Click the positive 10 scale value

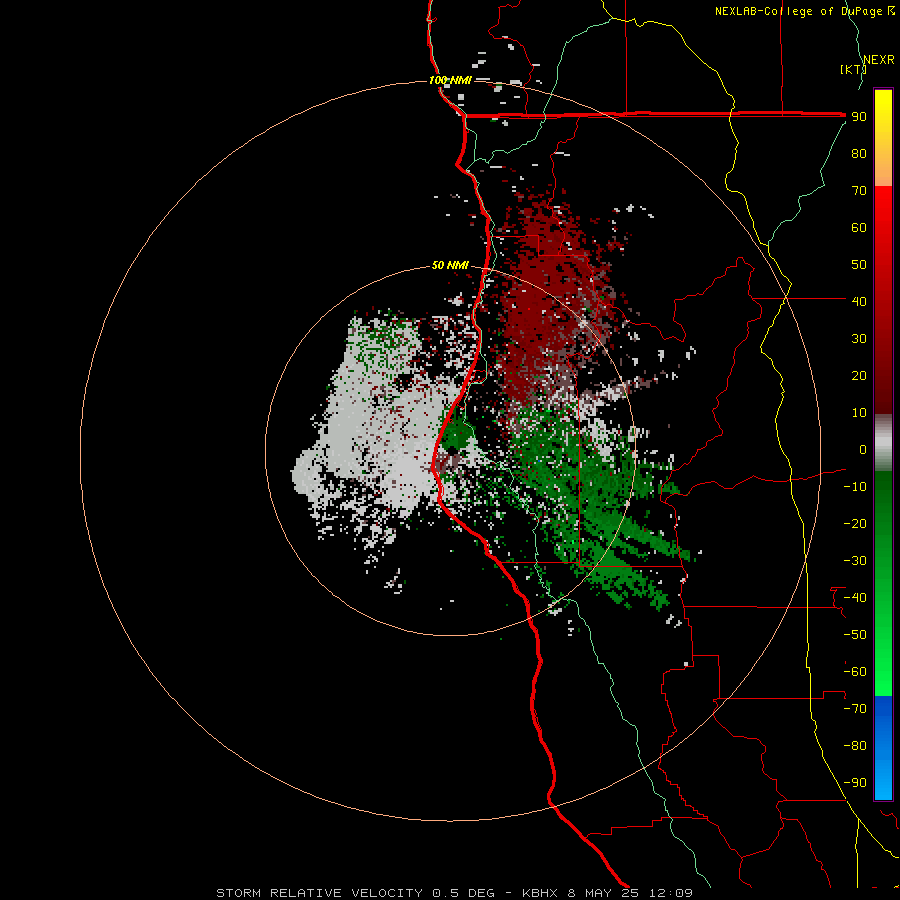click(x=859, y=413)
